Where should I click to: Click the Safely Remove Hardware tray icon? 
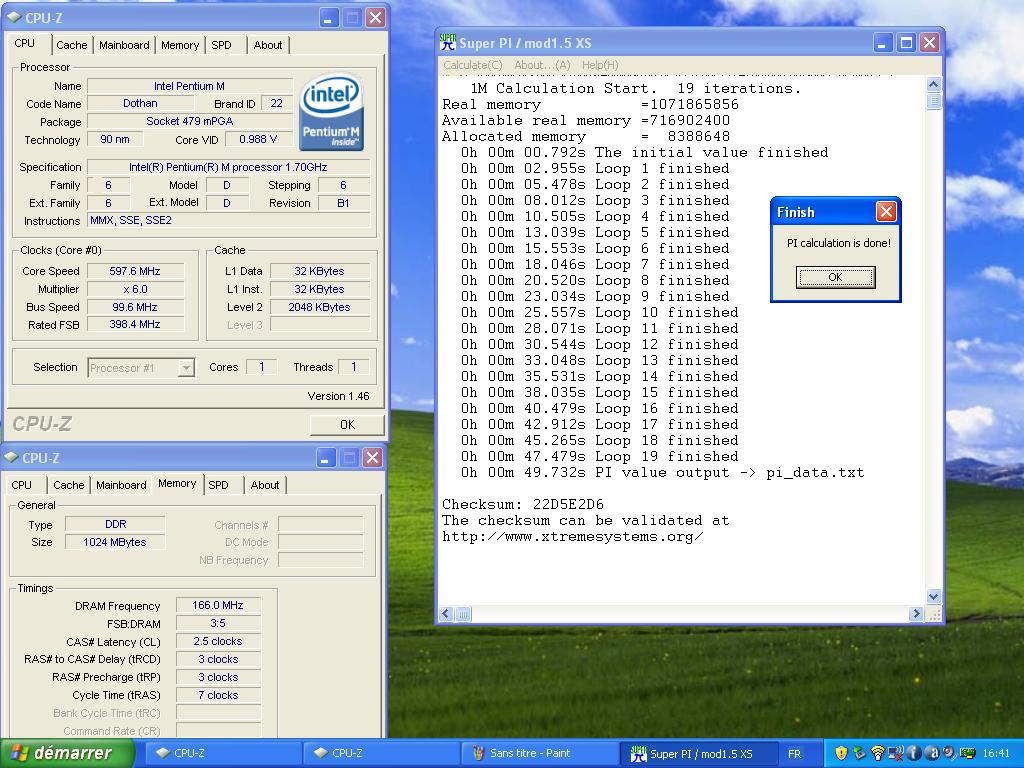click(859, 753)
